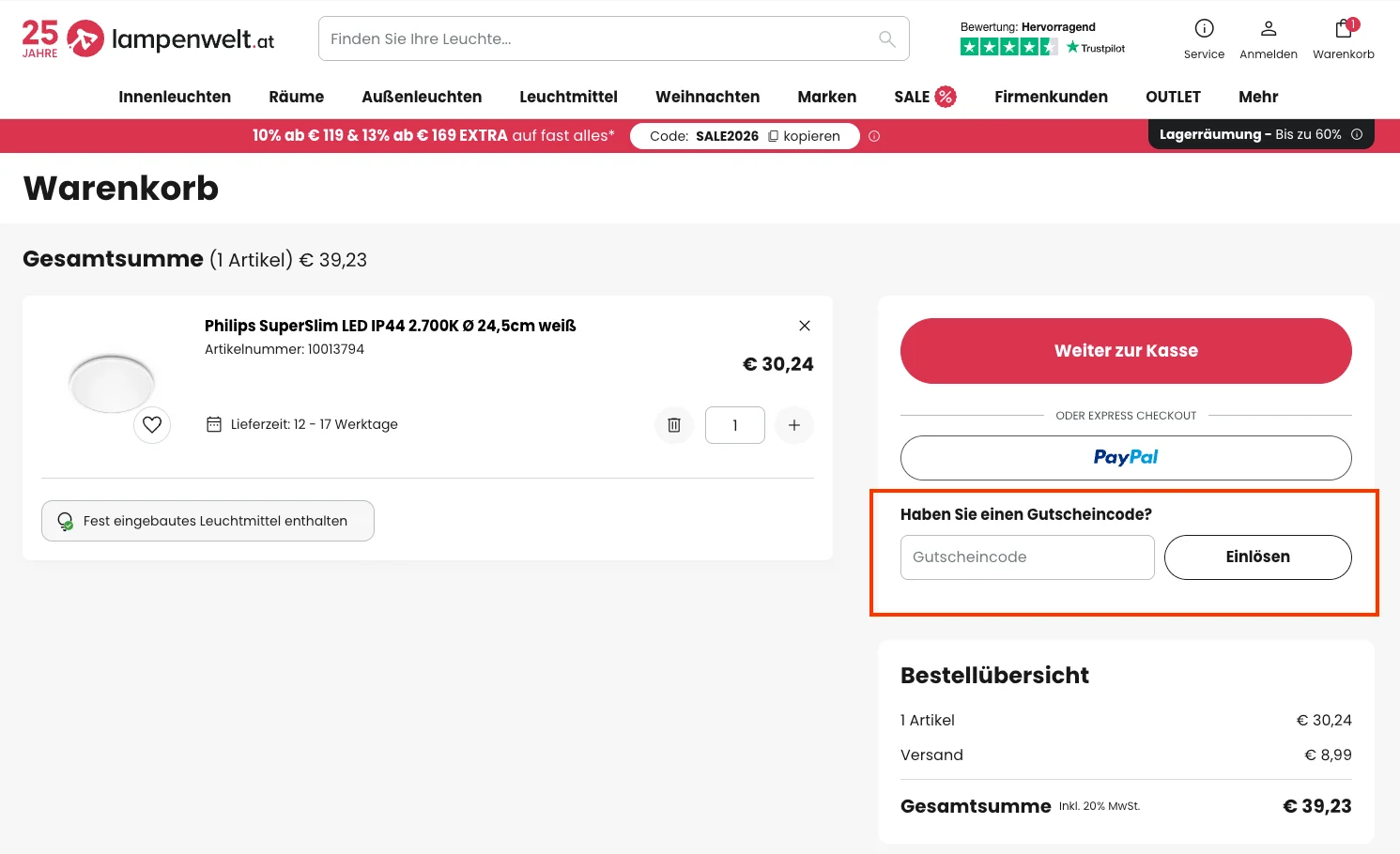
Task: Open the Mehr navigation menu
Action: point(1257,97)
